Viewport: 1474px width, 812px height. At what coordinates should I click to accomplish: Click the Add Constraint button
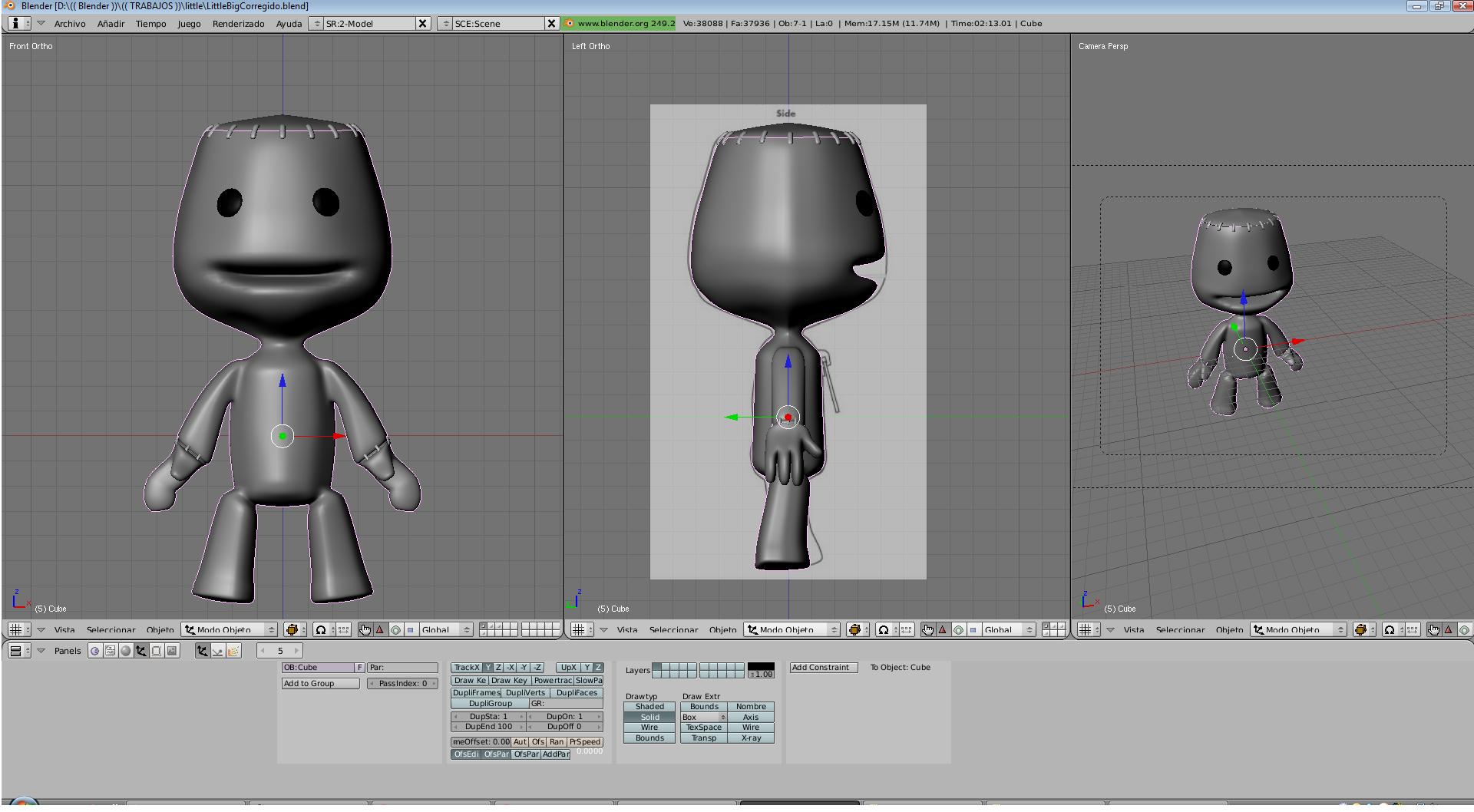[823, 668]
